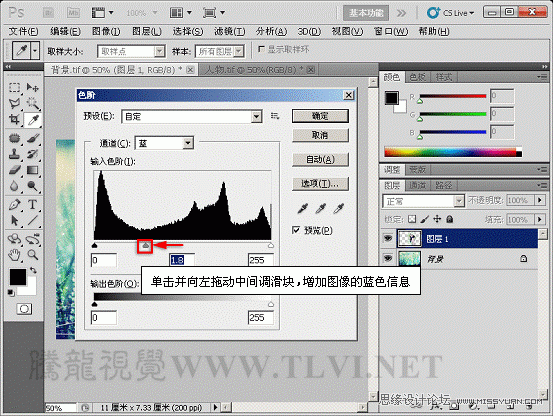This screenshot has height=416, width=553.
Task: Hide the Background layer eye icon
Action: click(x=388, y=258)
